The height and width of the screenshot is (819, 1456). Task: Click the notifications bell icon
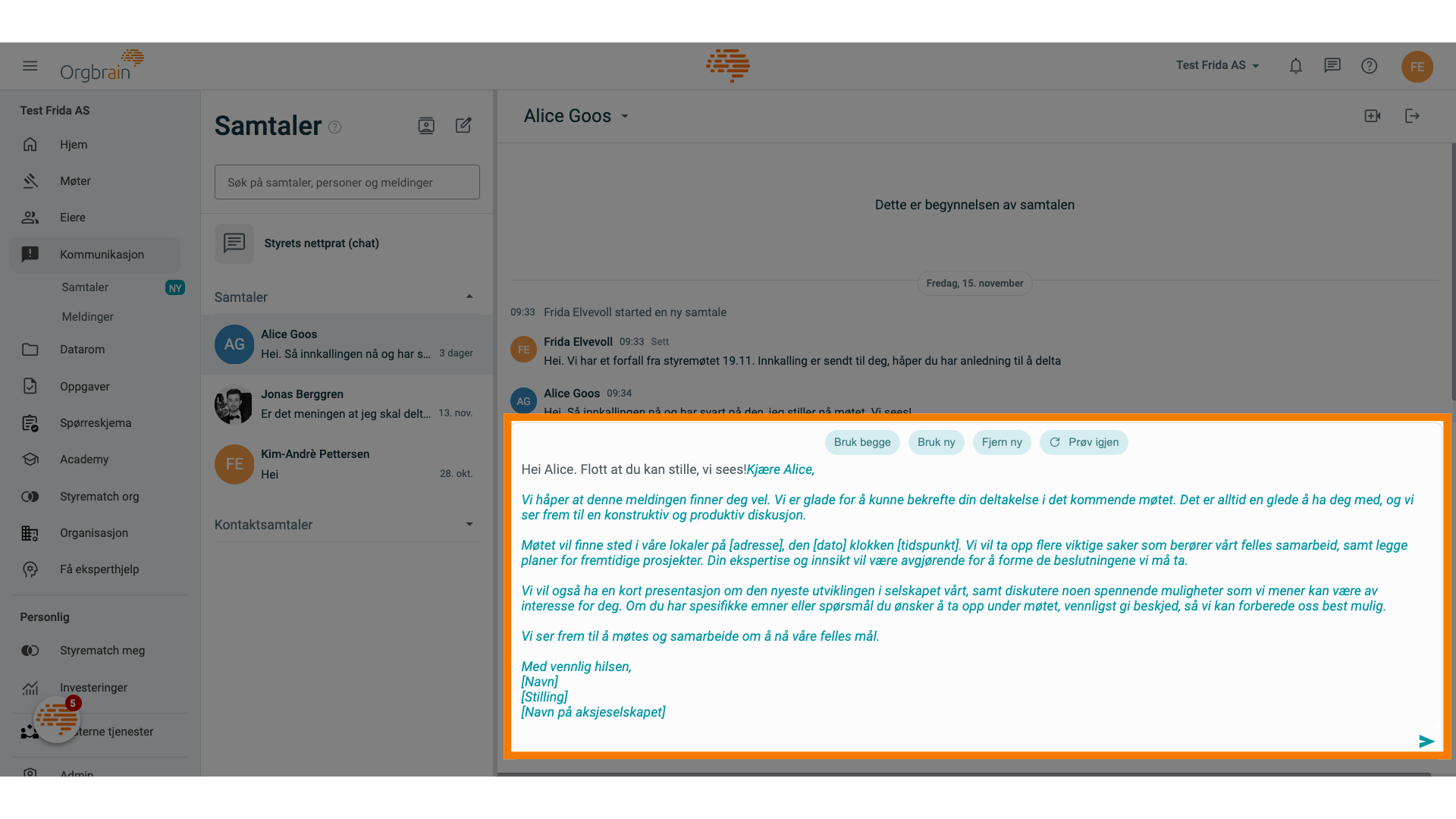click(x=1296, y=65)
